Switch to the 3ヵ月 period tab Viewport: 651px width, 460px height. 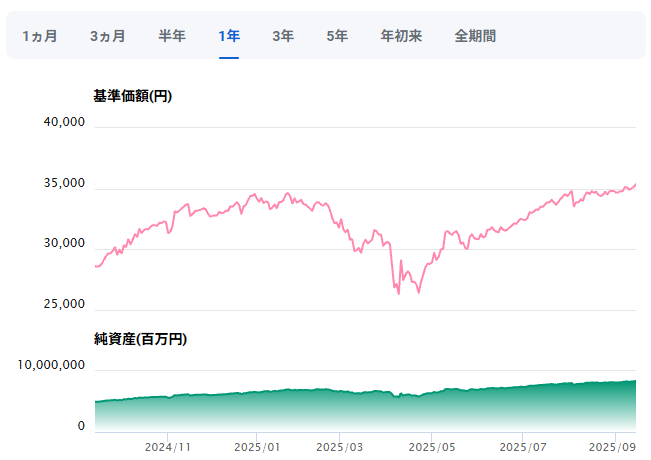pyautogui.click(x=107, y=36)
